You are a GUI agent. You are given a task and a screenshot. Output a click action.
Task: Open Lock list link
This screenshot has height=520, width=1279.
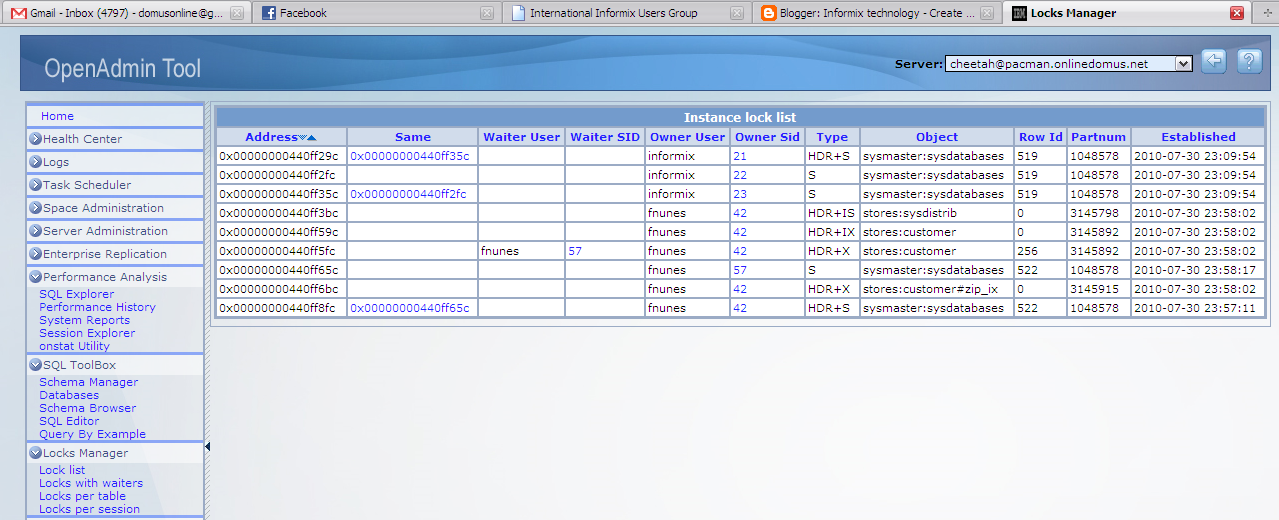(x=62, y=470)
